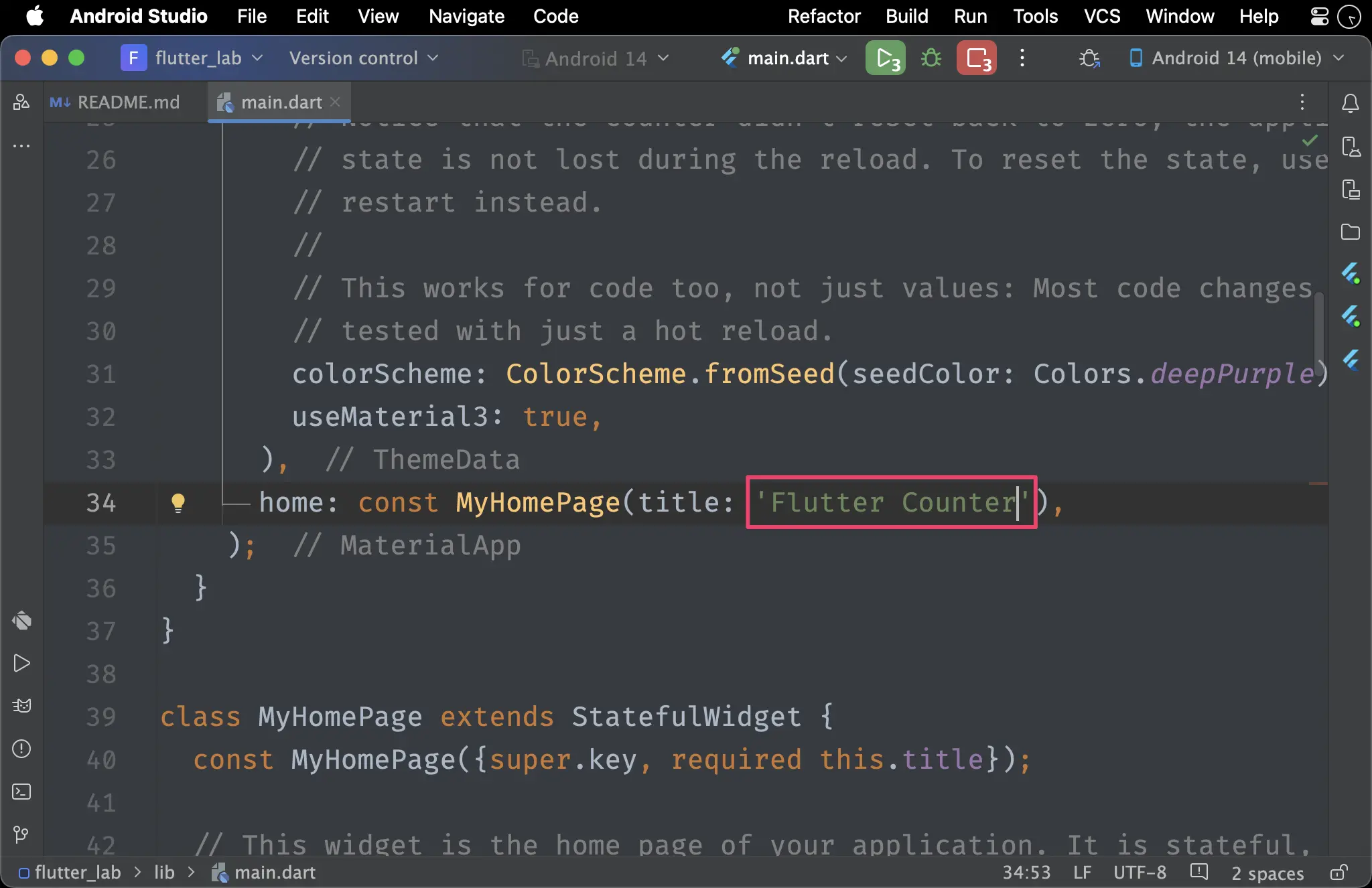Open the Version control dropdown
The width and height of the screenshot is (1372, 888).
[364, 58]
